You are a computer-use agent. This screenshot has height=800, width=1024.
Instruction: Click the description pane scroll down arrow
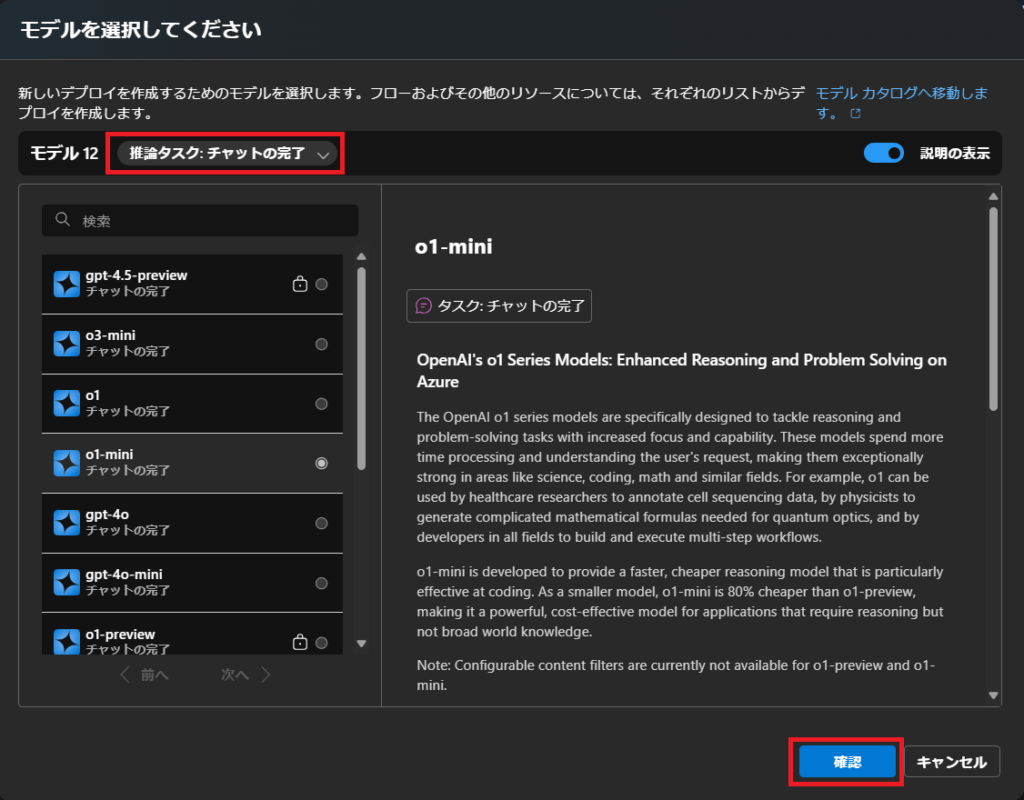pyautogui.click(x=993, y=696)
